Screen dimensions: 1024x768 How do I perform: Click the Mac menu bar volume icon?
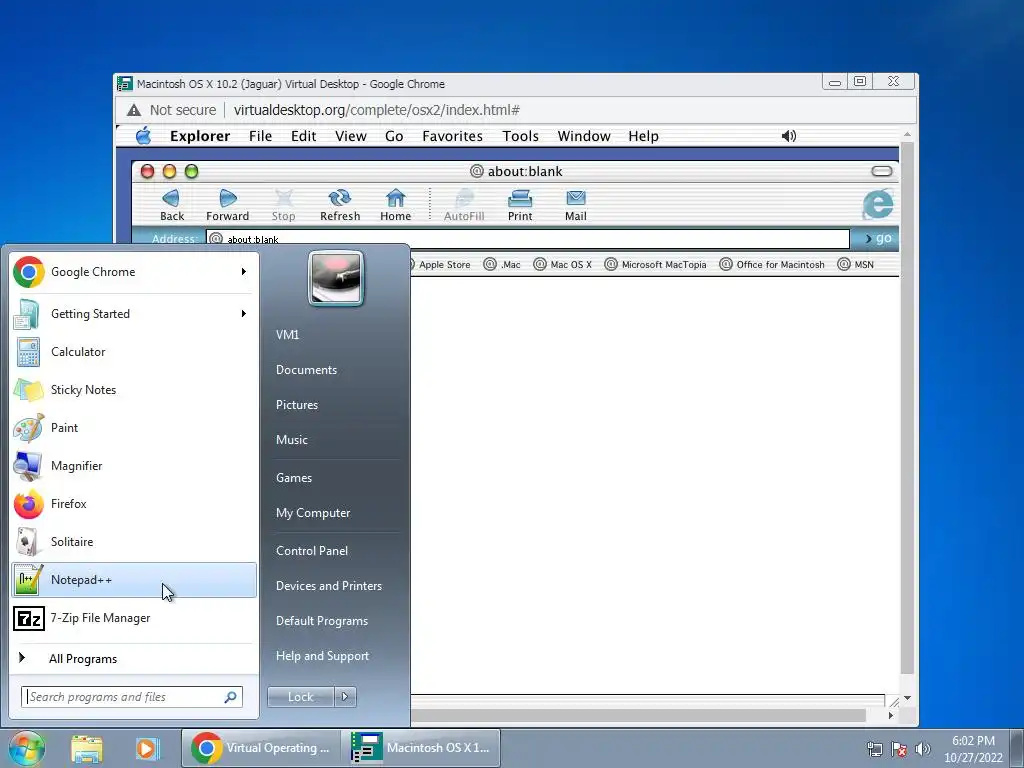point(789,136)
